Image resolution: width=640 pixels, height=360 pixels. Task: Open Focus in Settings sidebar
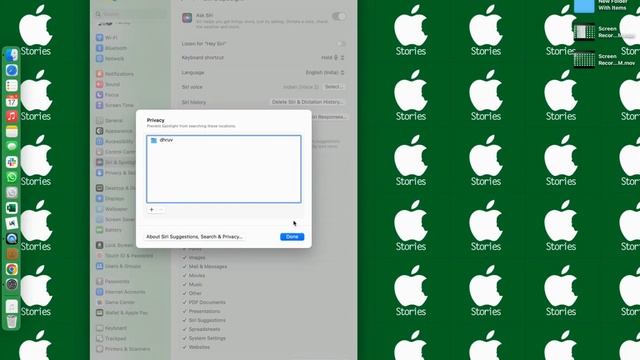(x=107, y=95)
